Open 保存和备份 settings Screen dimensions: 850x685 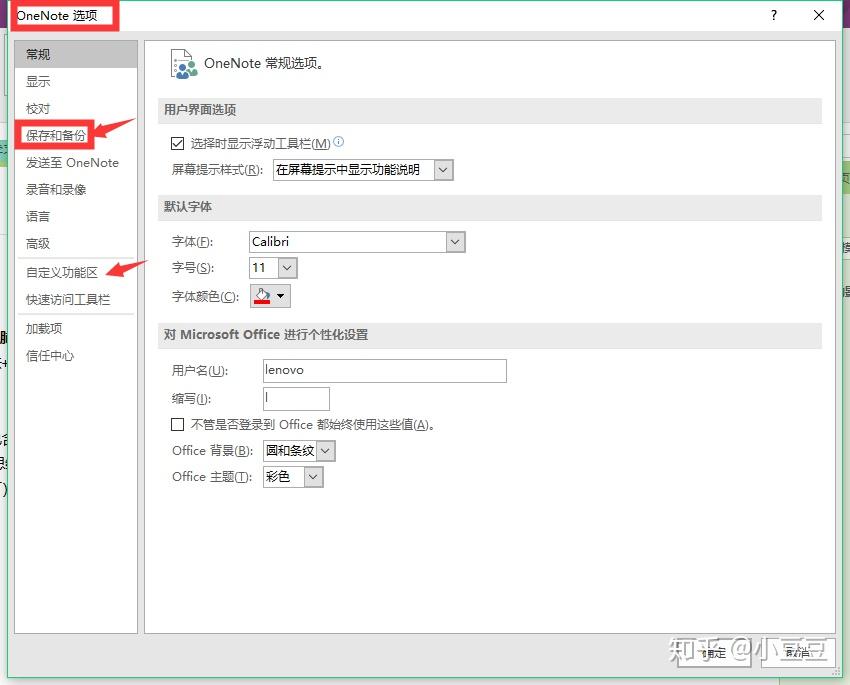click(x=76, y=135)
